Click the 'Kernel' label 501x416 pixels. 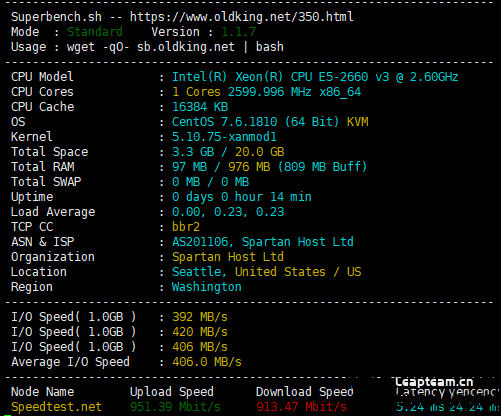click(x=32, y=137)
